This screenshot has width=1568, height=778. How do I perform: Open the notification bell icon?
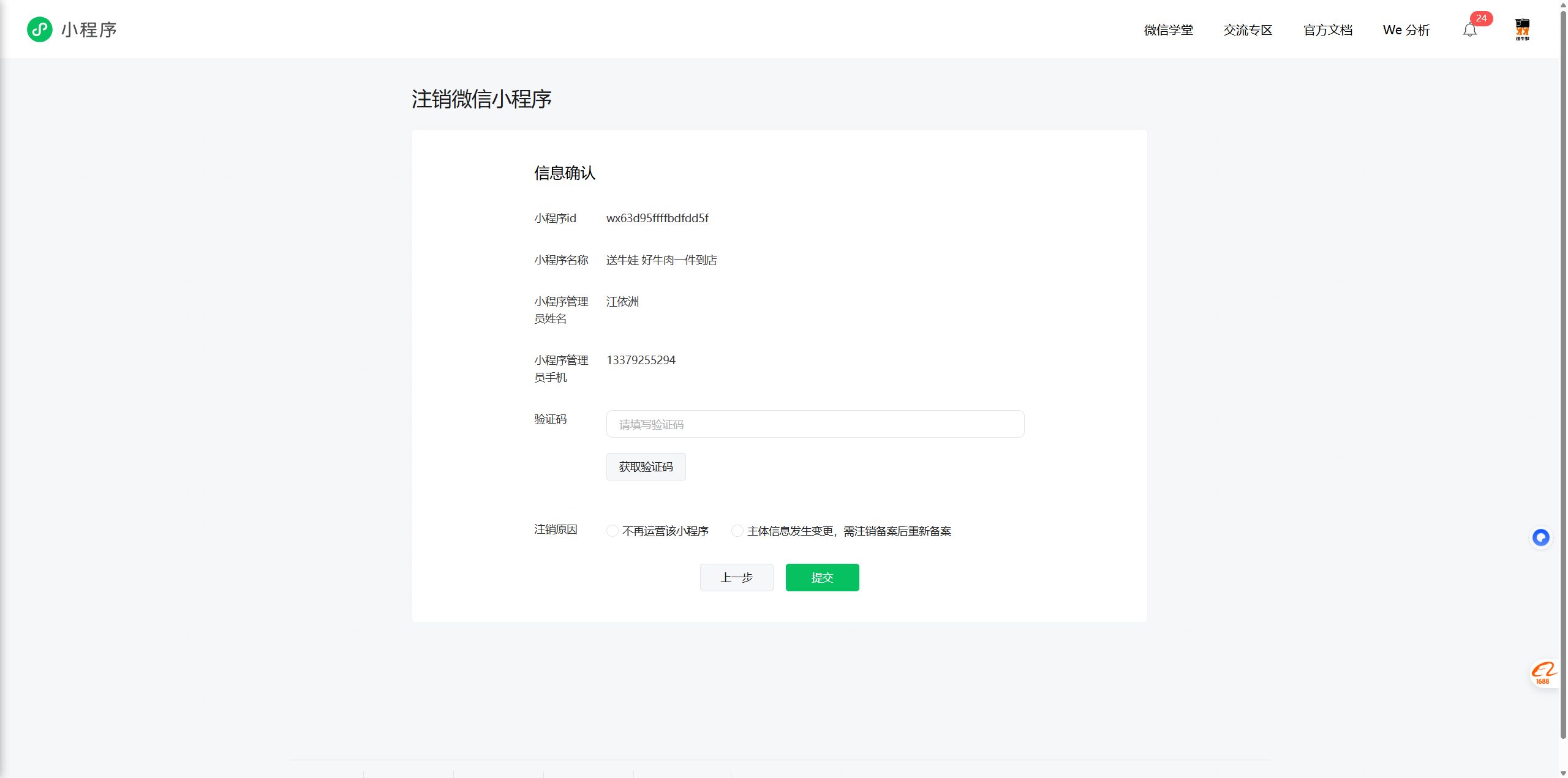coord(1469,30)
